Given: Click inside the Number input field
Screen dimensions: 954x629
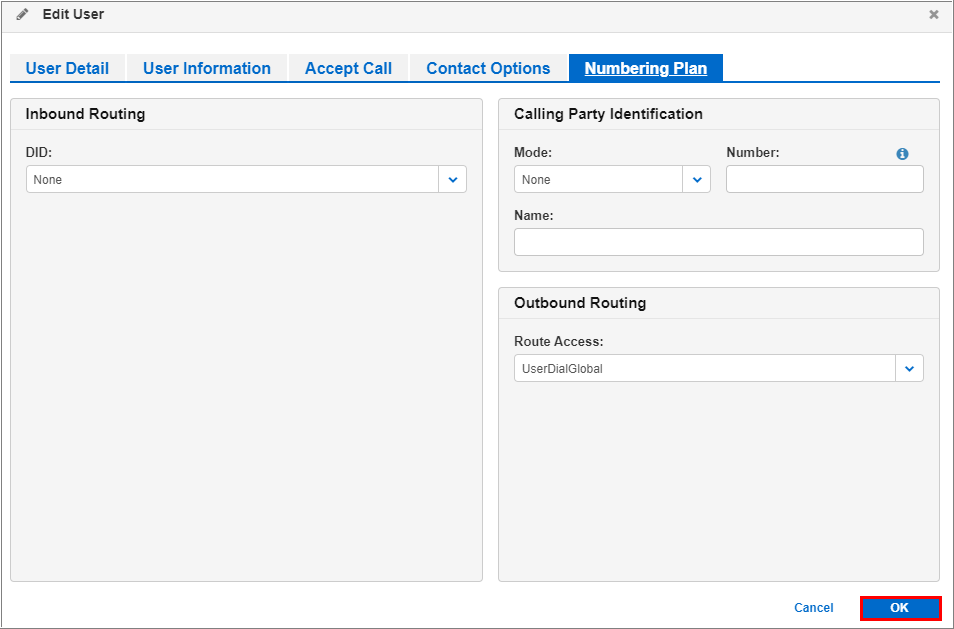Looking at the screenshot, I should 823,179.
